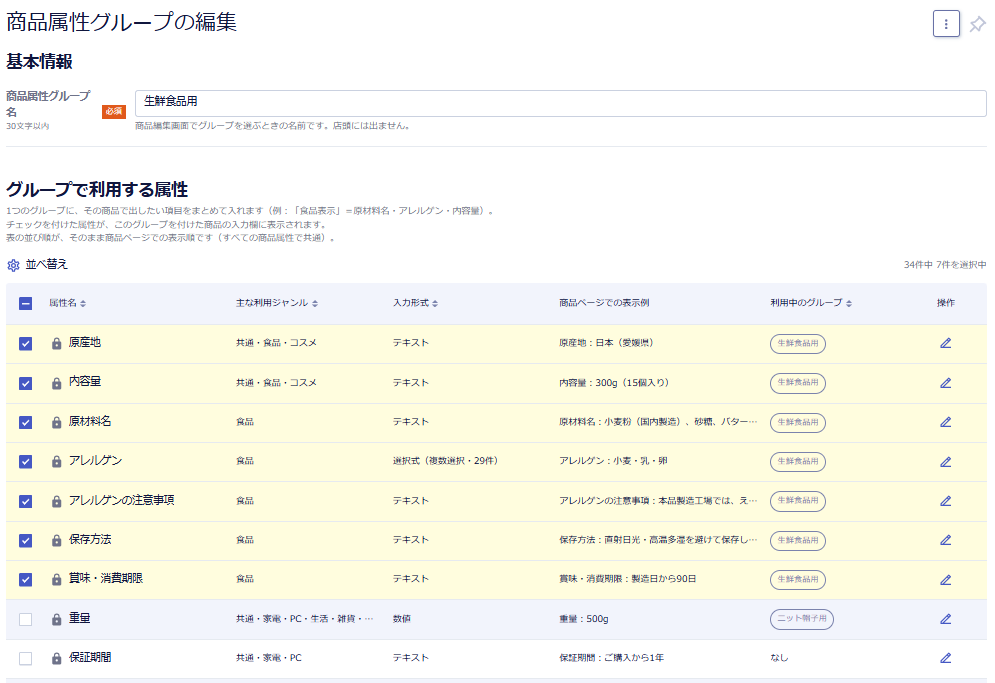The height and width of the screenshot is (683, 995).
Task: Focus the 商品属性グループ名 input field
Action: coord(560,103)
